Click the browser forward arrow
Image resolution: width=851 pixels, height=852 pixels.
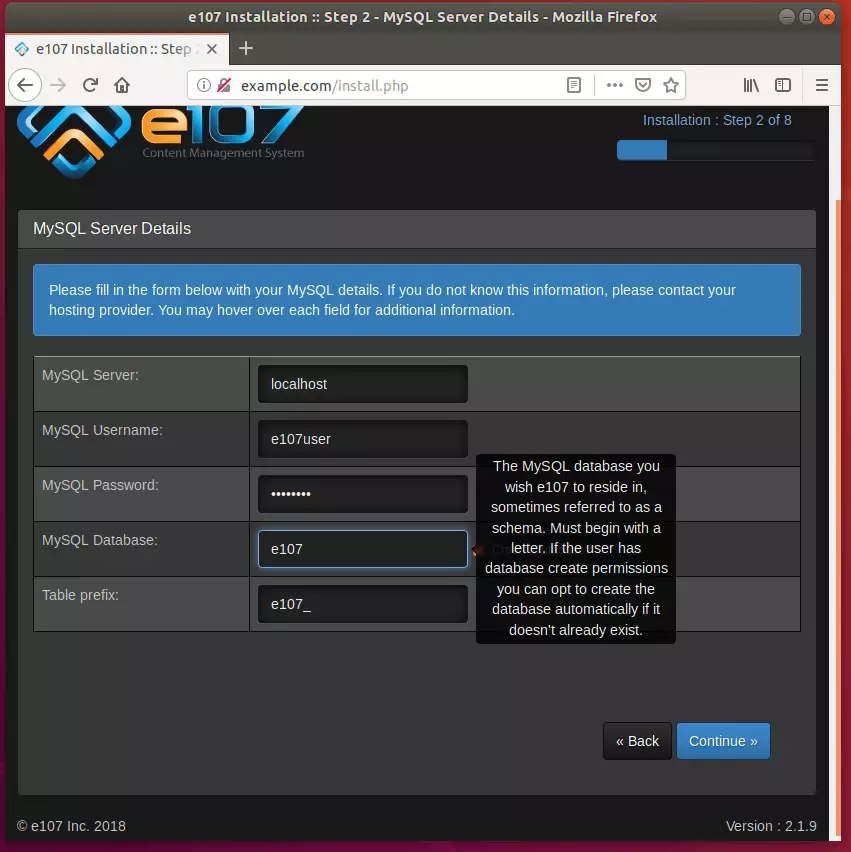point(58,85)
